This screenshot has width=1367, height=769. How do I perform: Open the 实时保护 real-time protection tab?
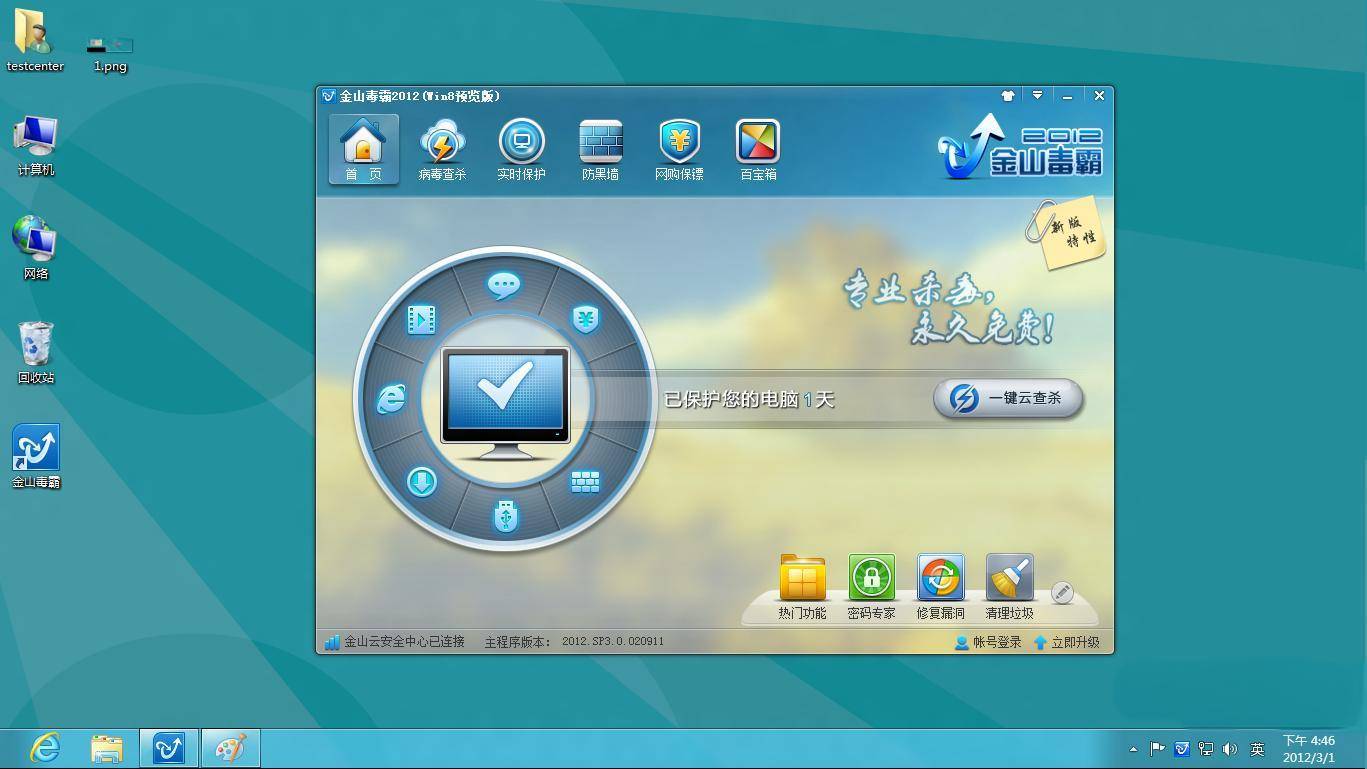point(521,150)
